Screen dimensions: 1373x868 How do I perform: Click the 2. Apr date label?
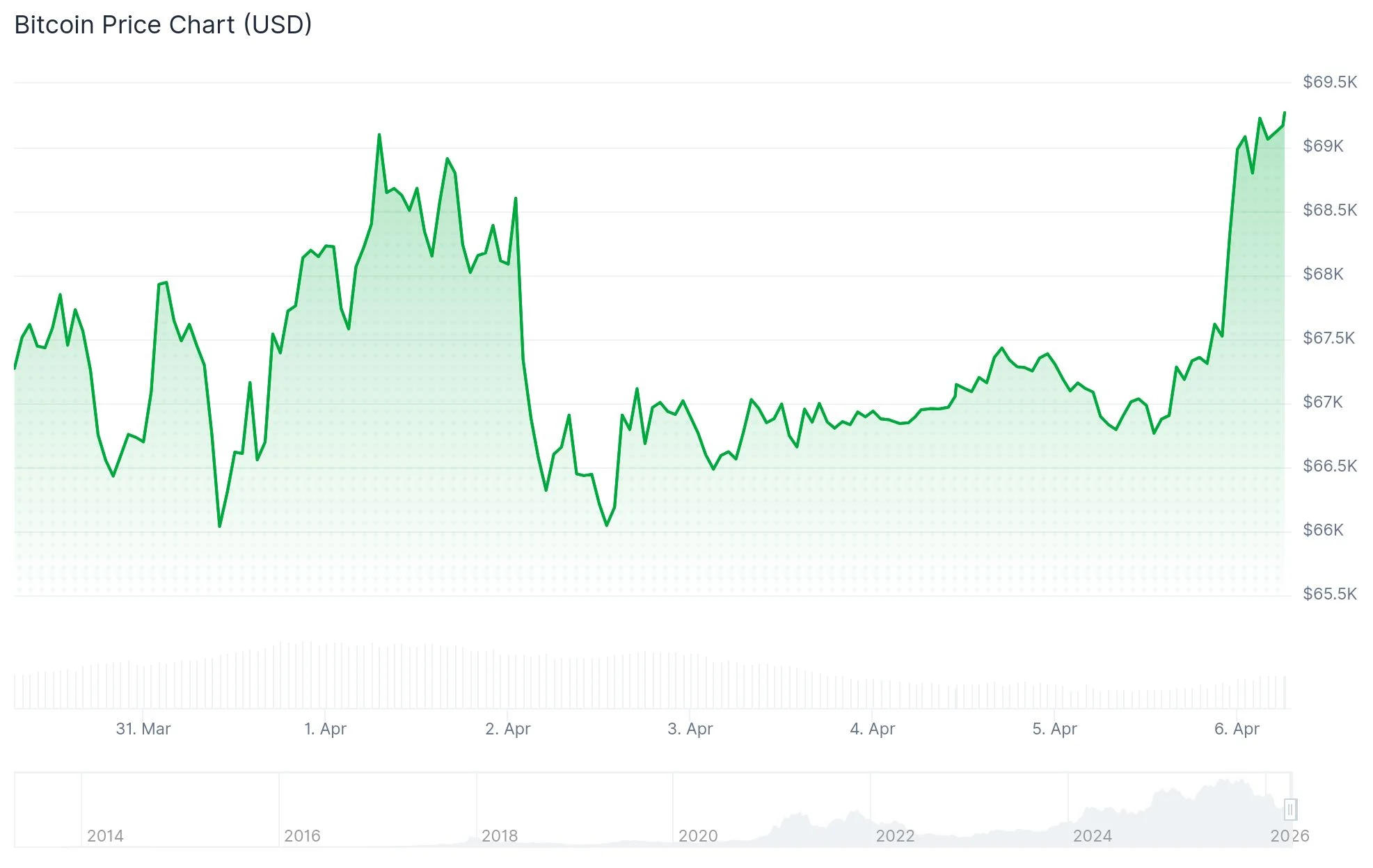508,729
